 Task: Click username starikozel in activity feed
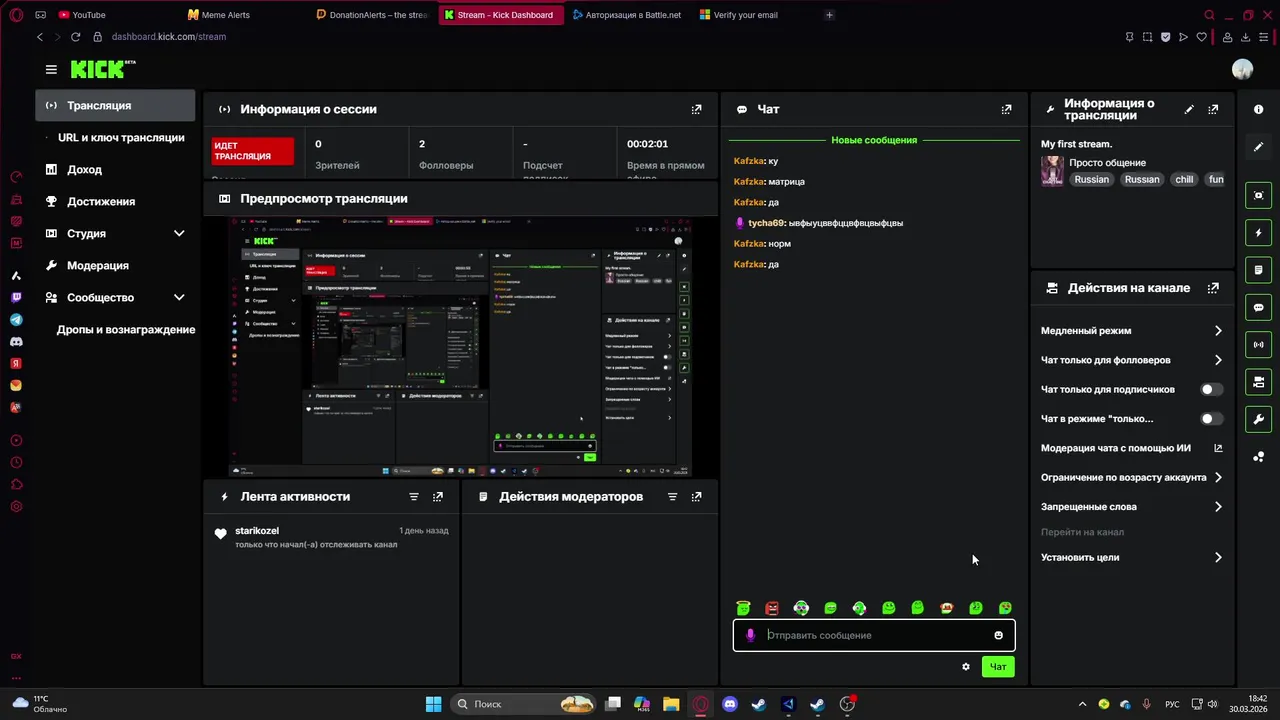coord(257,531)
